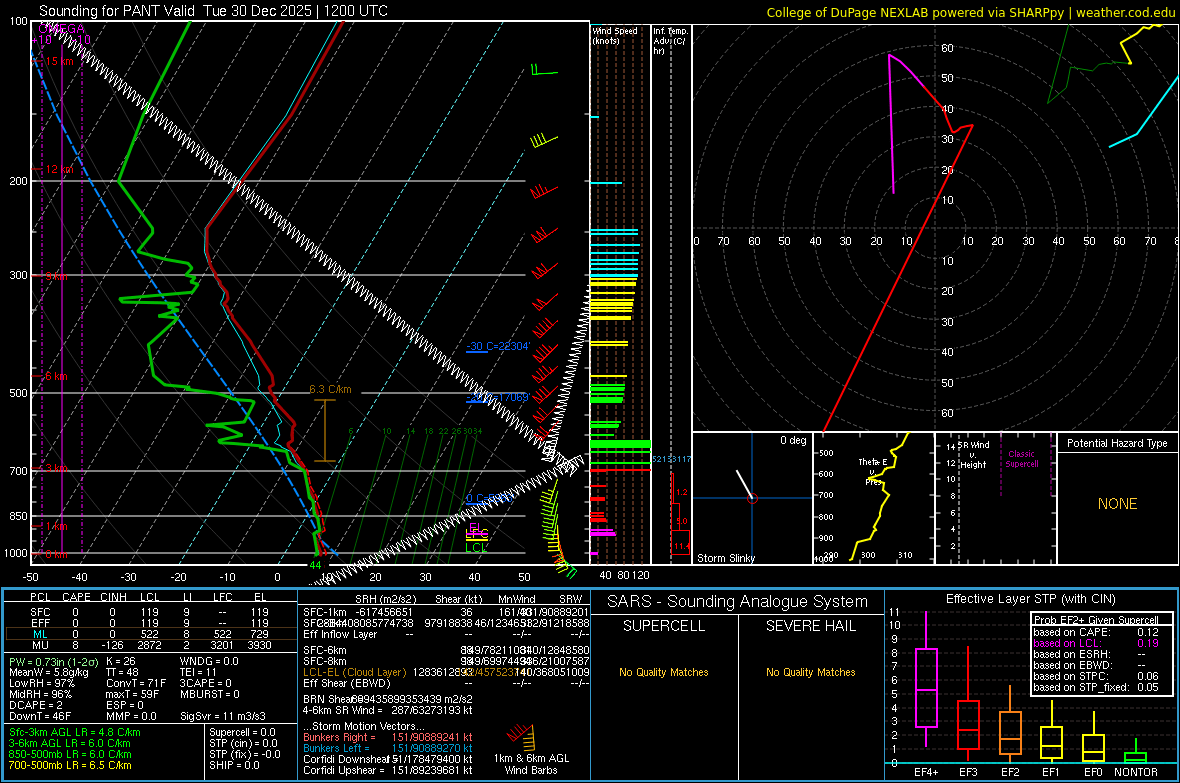Click the Corfidi Upshear entry

pos(388,770)
